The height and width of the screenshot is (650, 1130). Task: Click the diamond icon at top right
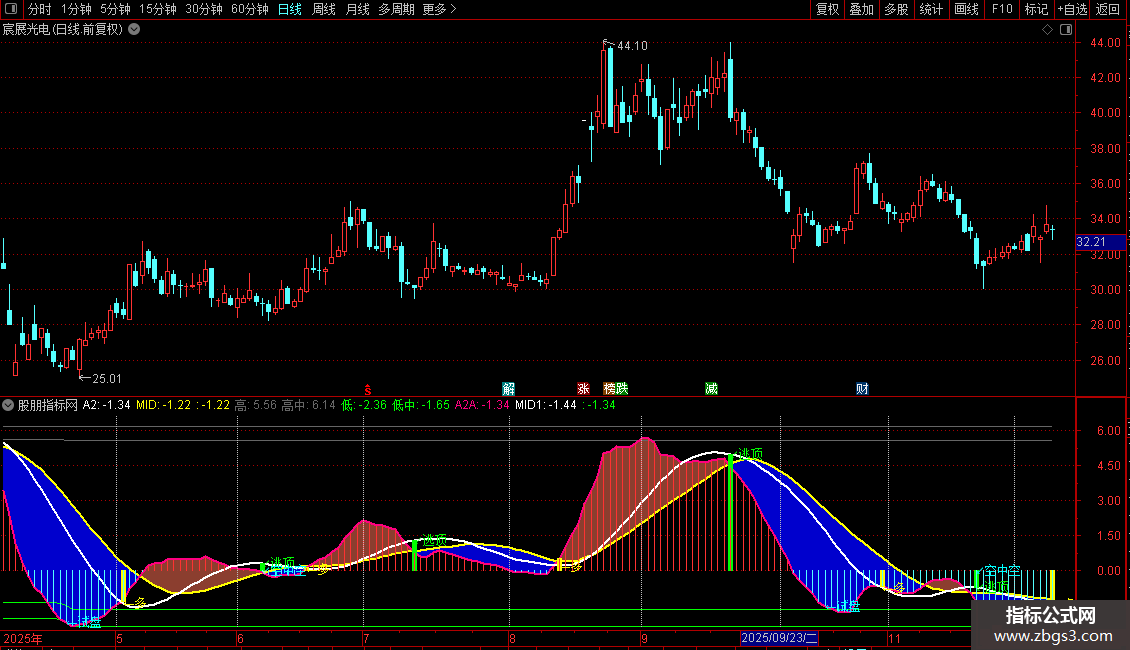pos(1047,29)
